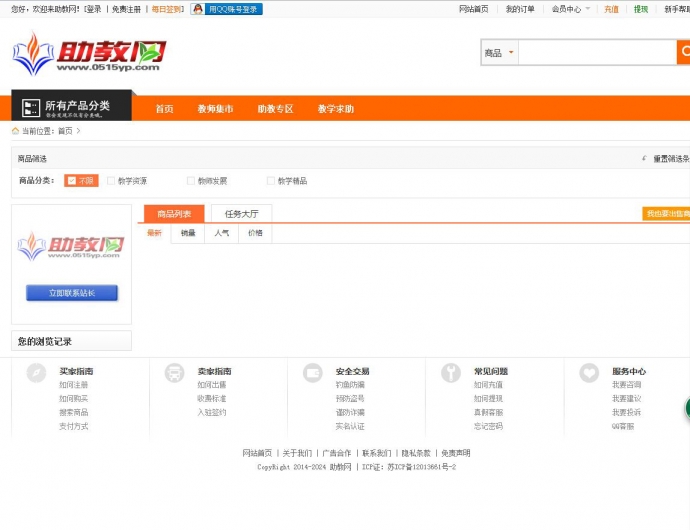Viewport: 690px width, 530px height.
Task: Click 隐私条款 footer link
Action: point(416,453)
